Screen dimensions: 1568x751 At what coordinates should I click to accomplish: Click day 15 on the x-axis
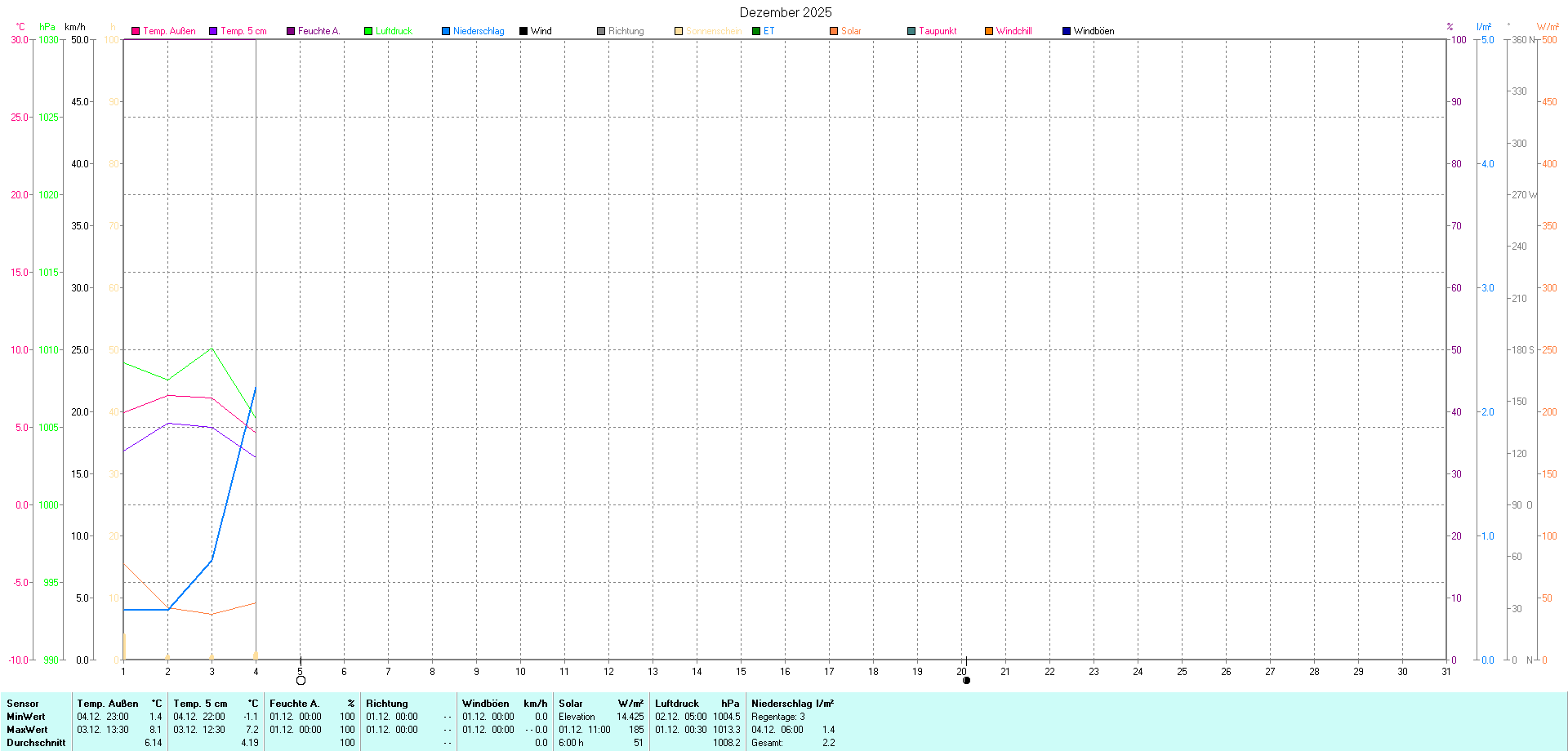point(741,672)
